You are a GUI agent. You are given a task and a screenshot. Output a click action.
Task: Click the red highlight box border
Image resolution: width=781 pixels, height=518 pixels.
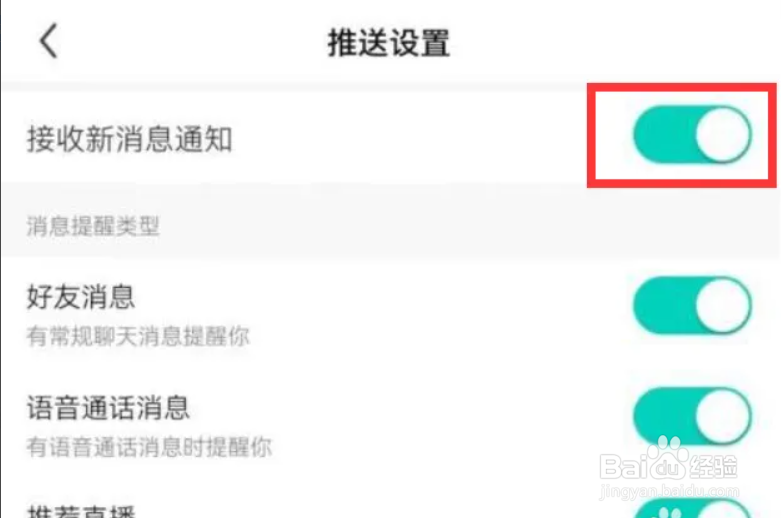[681, 87]
